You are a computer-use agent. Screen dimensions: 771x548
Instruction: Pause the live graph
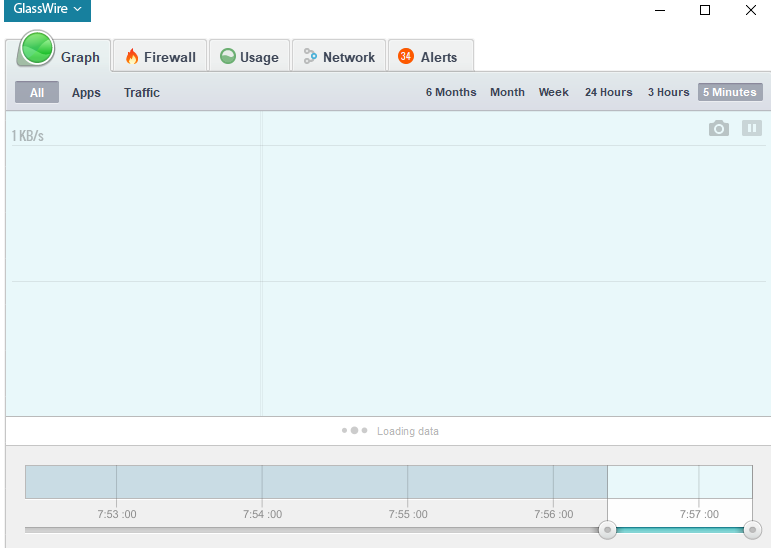pos(752,128)
